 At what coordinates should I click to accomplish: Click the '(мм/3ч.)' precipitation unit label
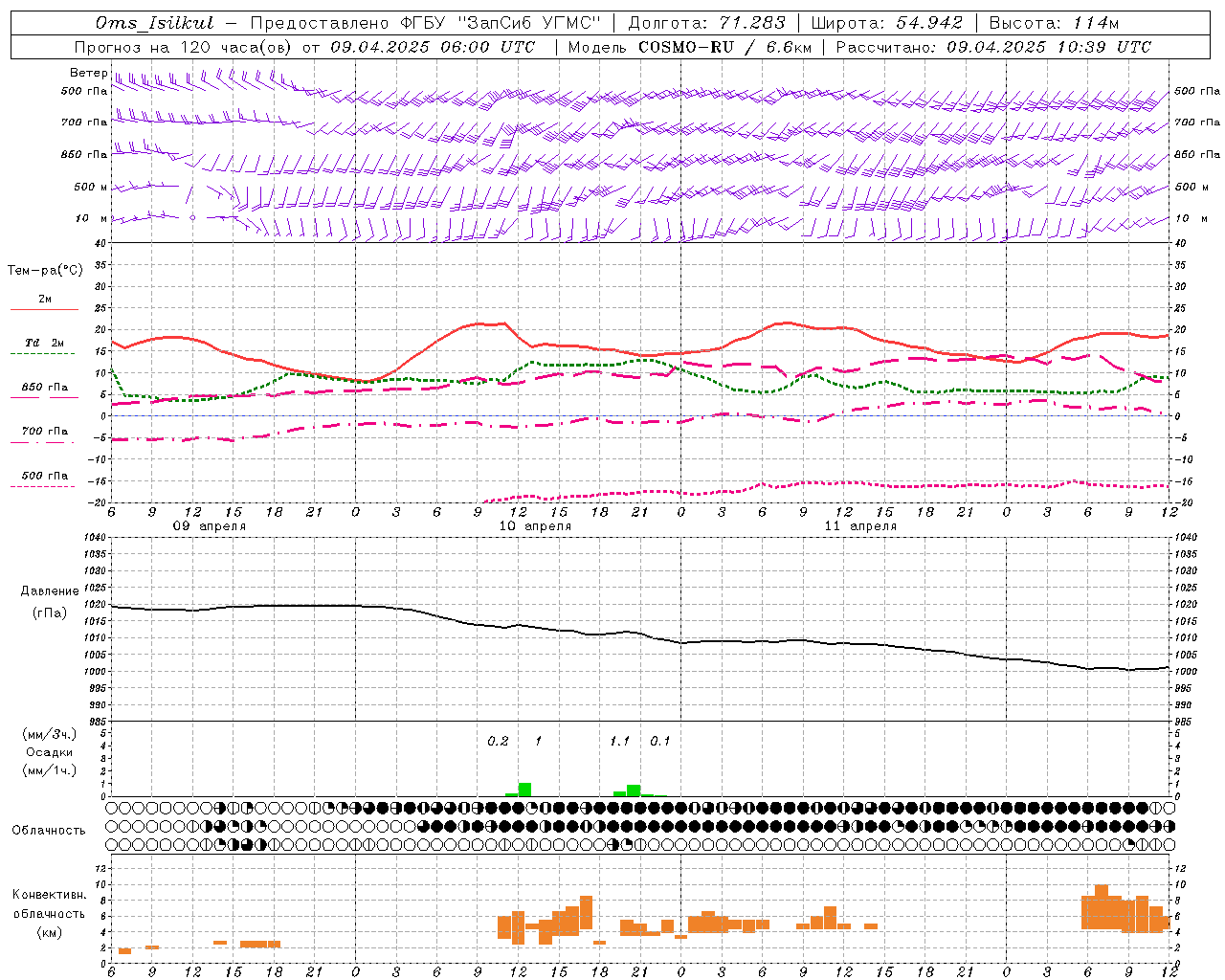coord(50,734)
